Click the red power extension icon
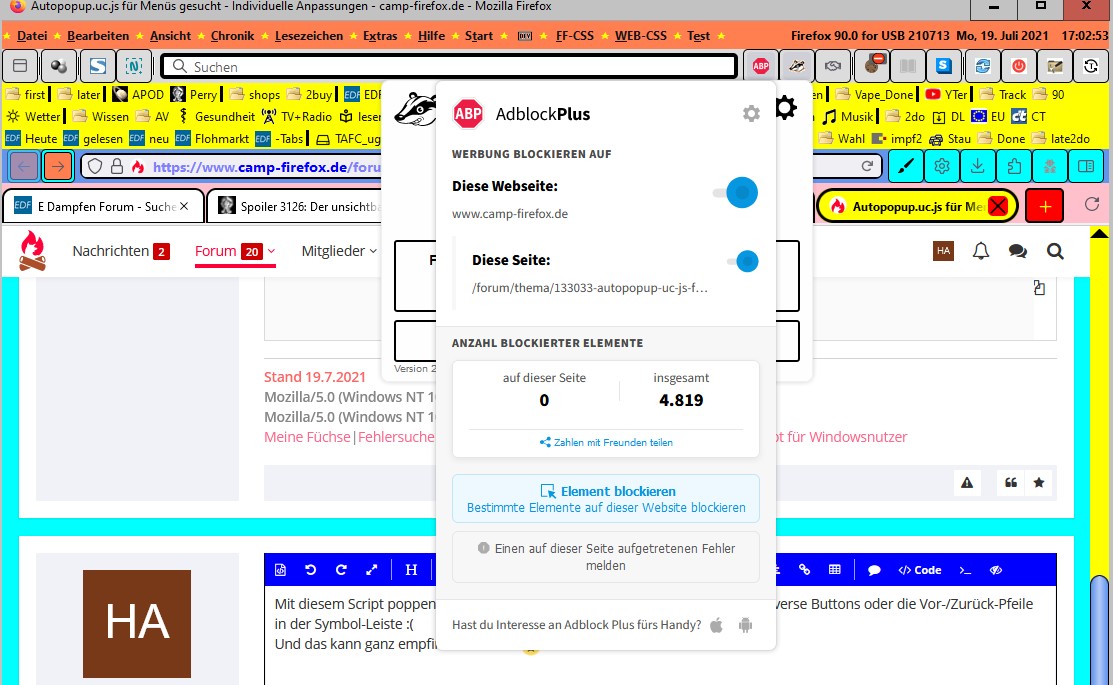 tap(1019, 67)
